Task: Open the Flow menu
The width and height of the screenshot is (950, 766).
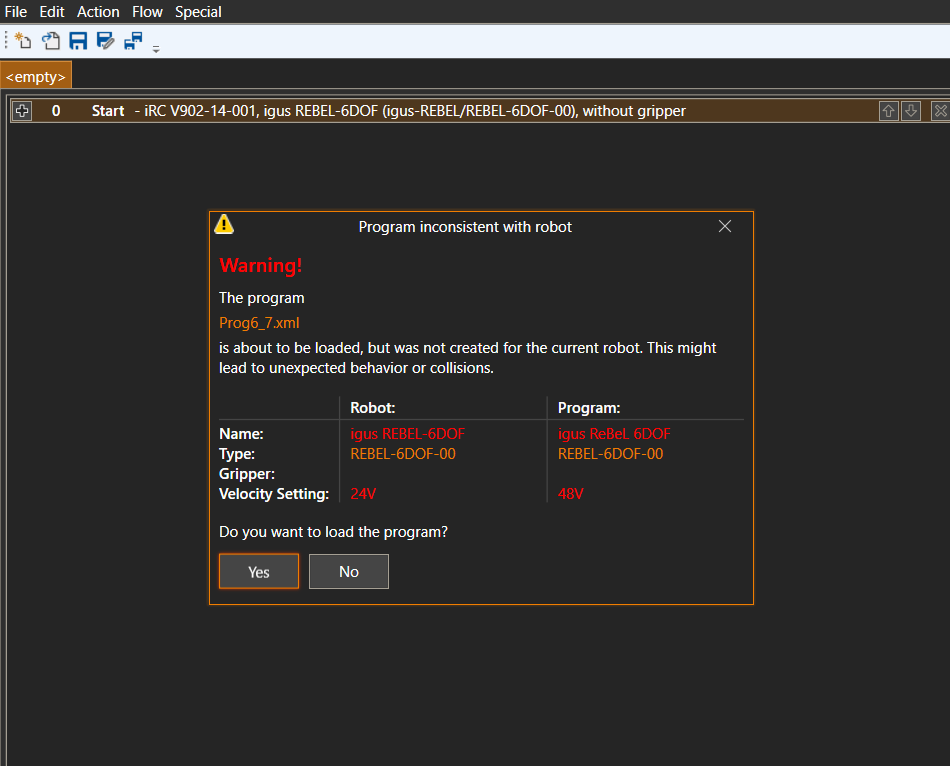Action: (147, 12)
